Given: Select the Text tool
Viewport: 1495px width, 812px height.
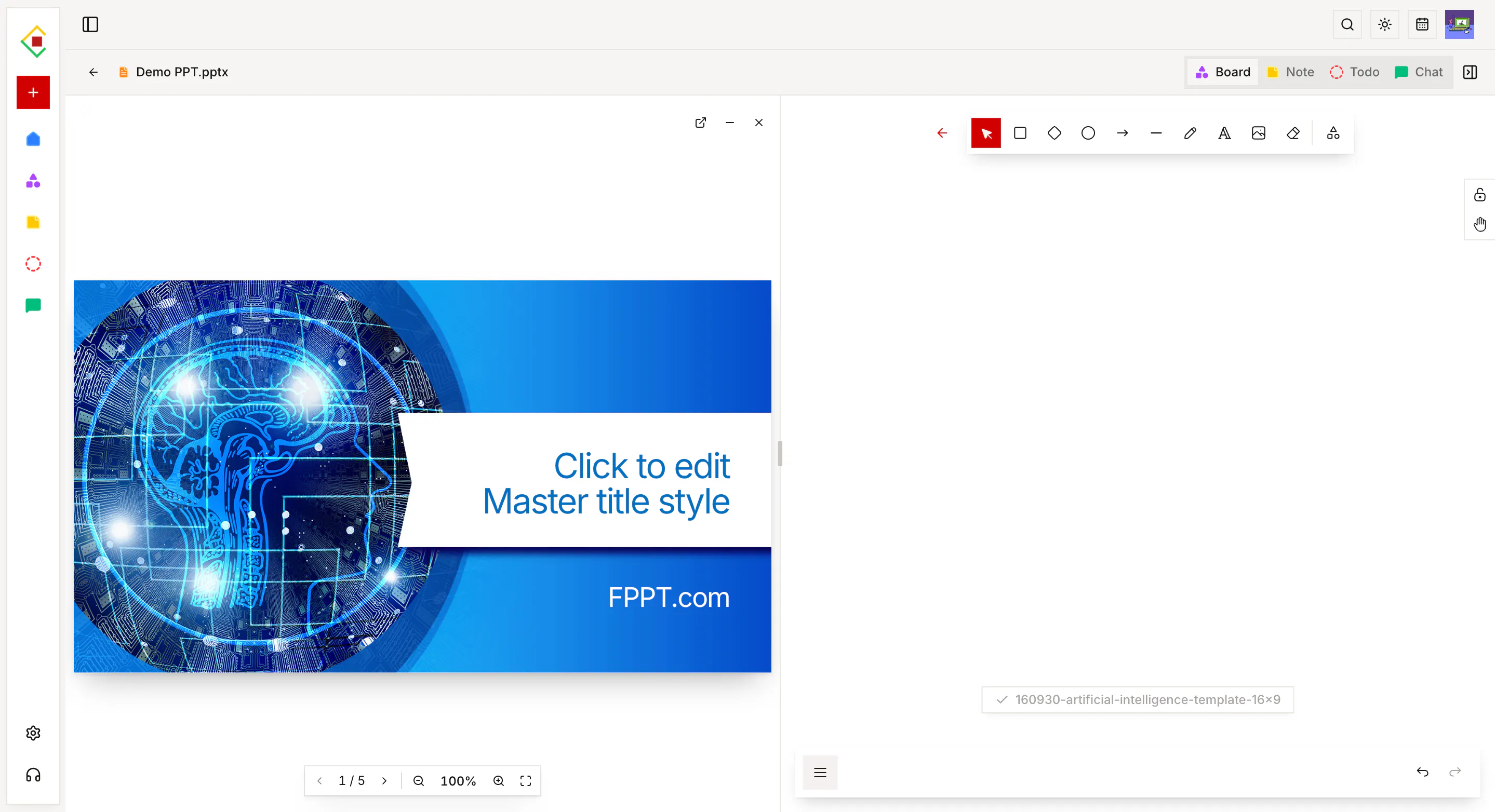Looking at the screenshot, I should click(1224, 133).
